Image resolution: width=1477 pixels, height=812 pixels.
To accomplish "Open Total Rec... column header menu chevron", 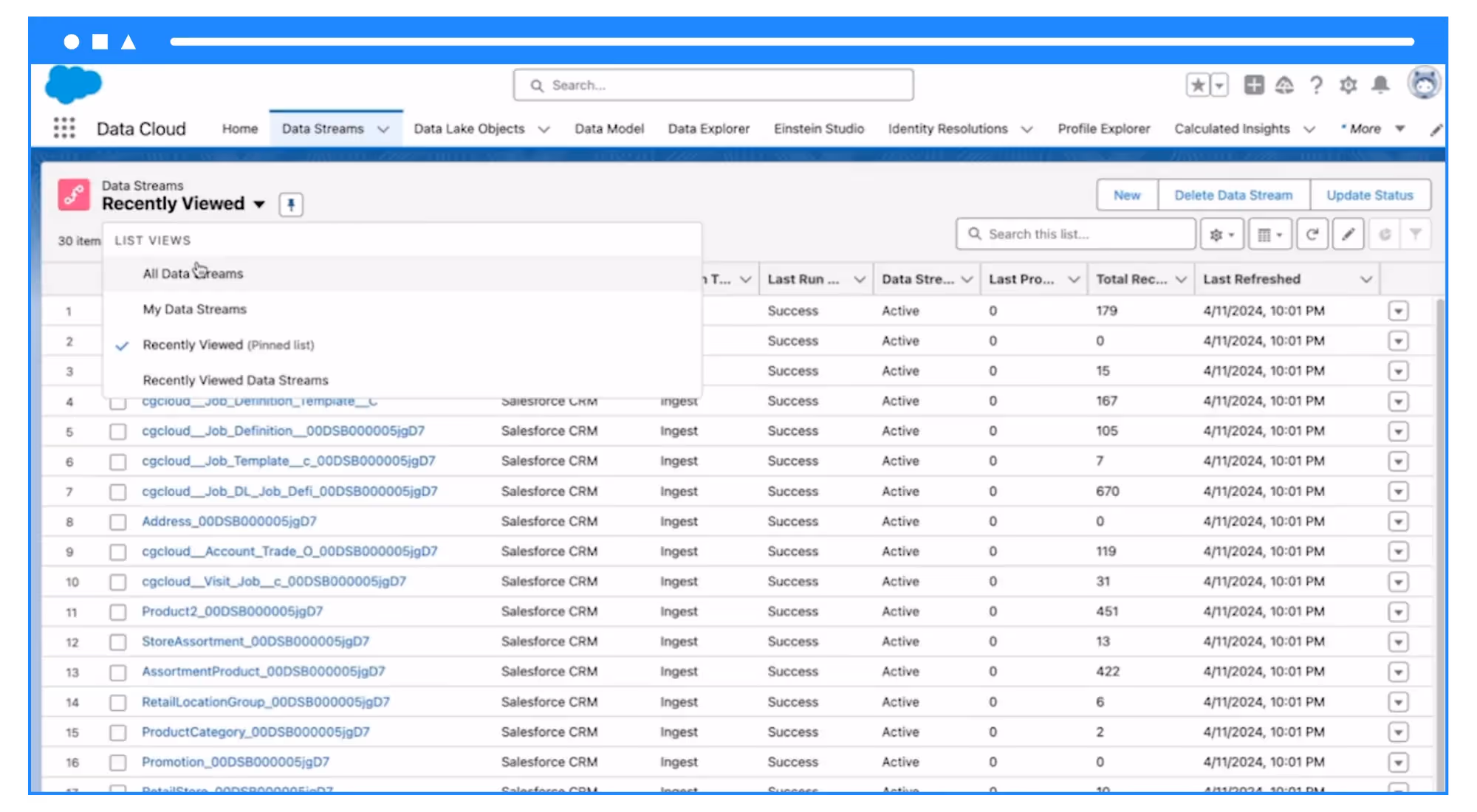I will (1181, 280).
